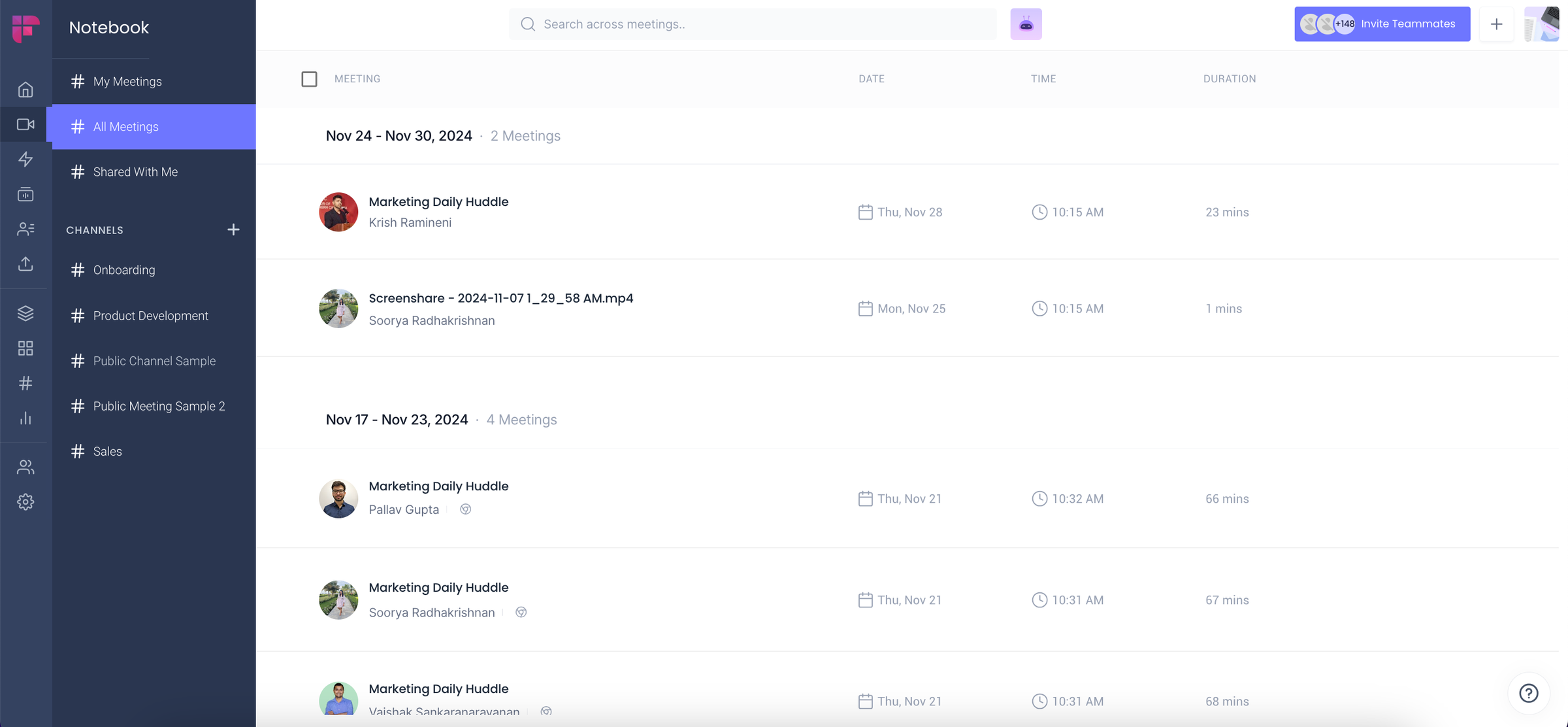
Task: Open Krish Ramineni's meeting avatar thumbnail
Action: pyautogui.click(x=338, y=212)
